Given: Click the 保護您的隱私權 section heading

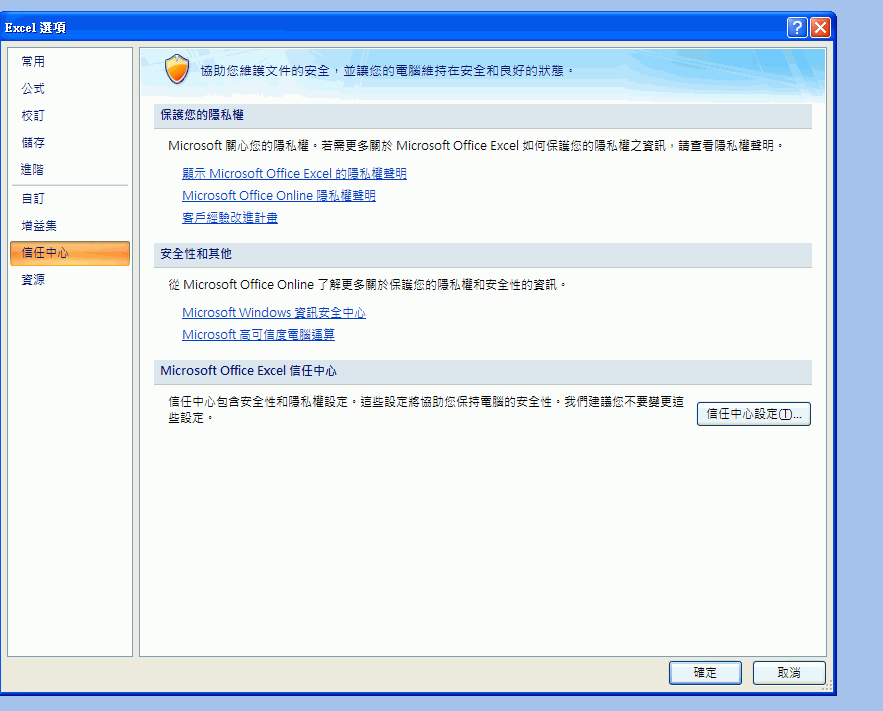Looking at the screenshot, I should pyautogui.click(x=202, y=115).
